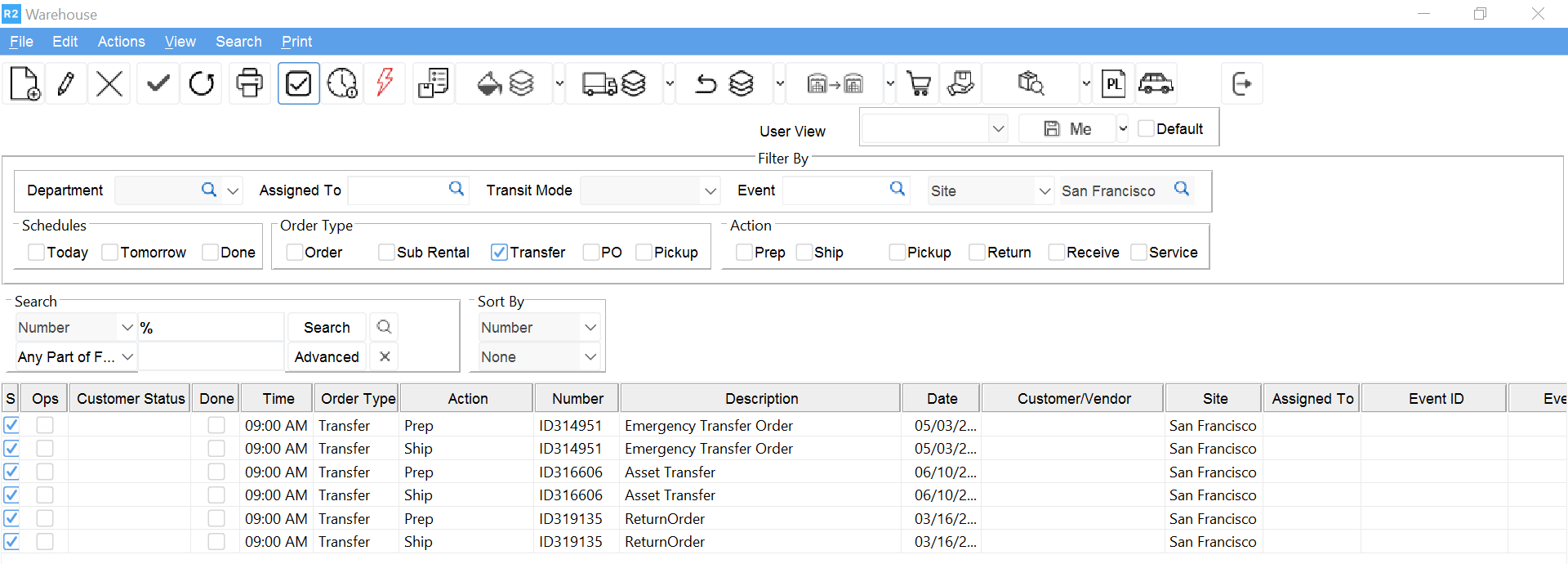
Task: Enable the Today schedule checkbox
Action: [36, 253]
